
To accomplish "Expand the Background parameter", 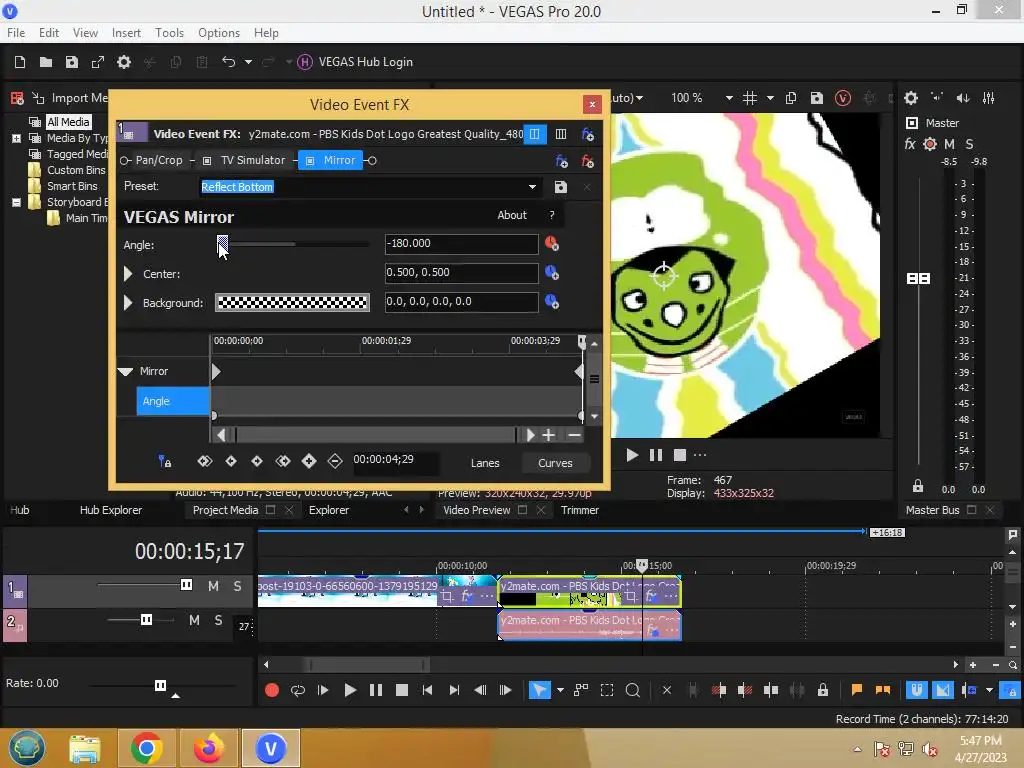I will 128,302.
